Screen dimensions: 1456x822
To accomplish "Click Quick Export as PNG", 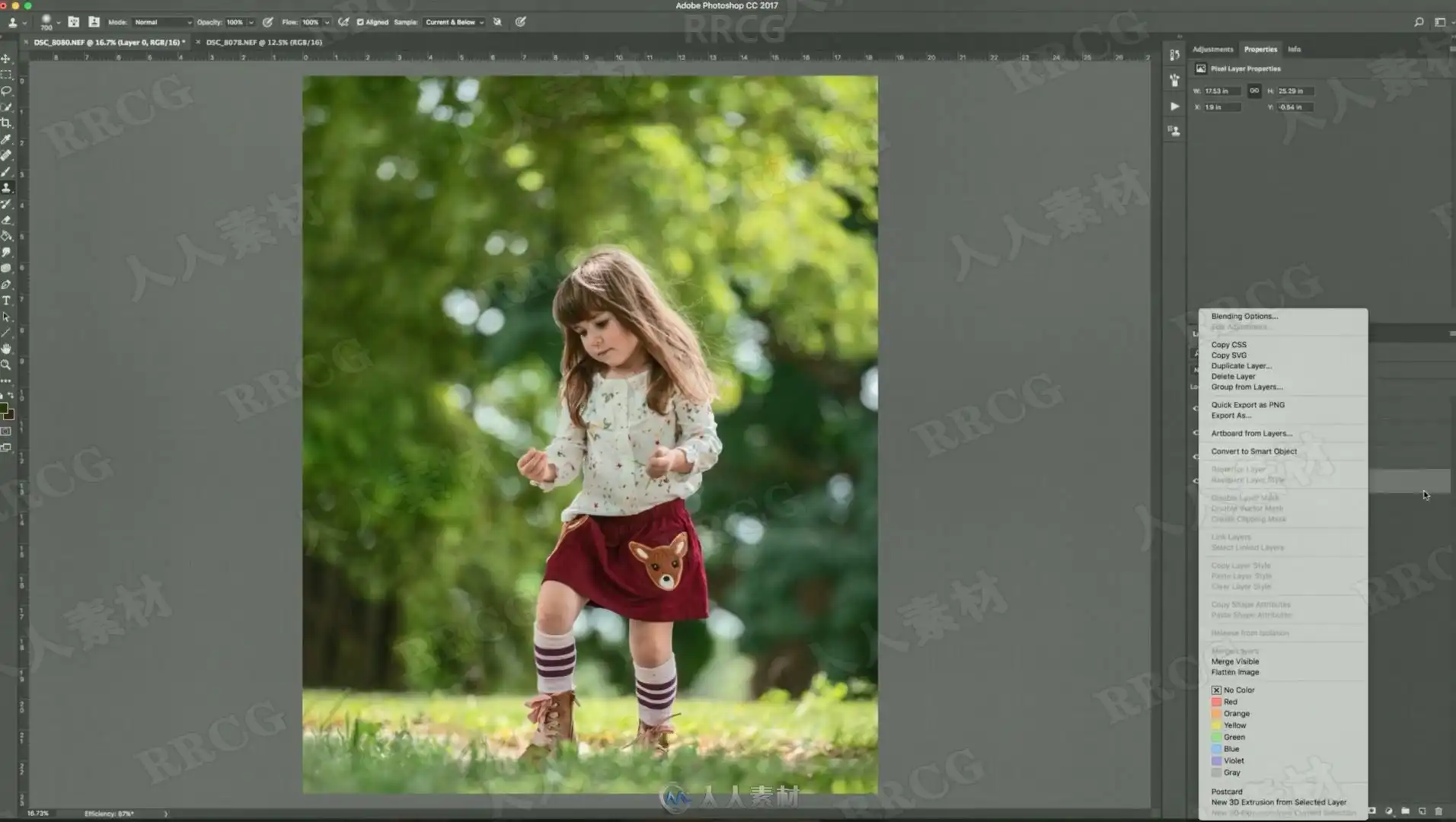I will [1247, 405].
